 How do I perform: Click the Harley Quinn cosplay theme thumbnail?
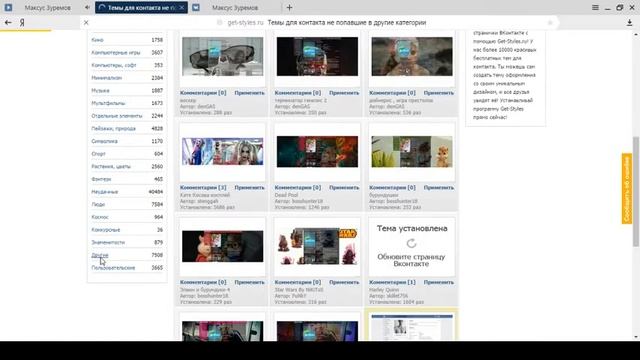point(222,151)
